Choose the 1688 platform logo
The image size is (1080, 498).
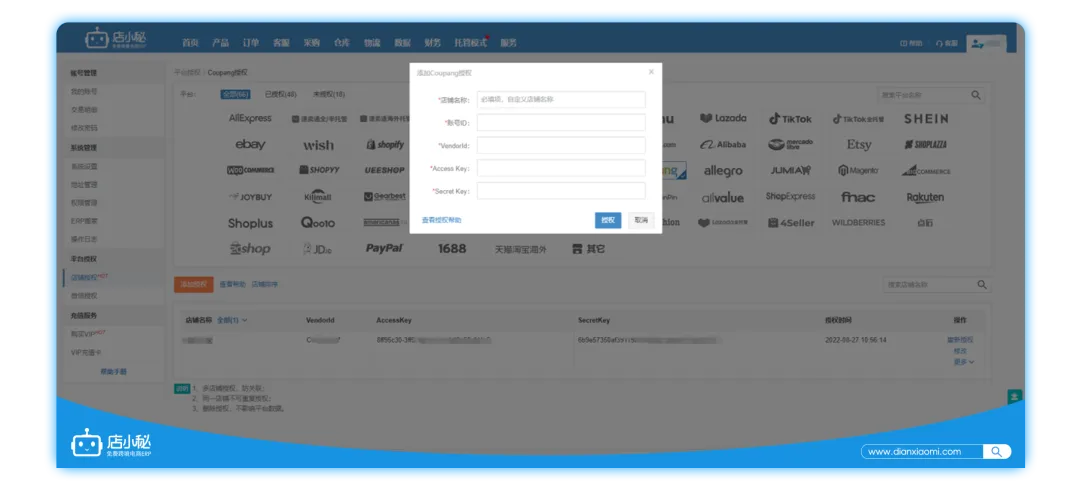[x=452, y=249]
